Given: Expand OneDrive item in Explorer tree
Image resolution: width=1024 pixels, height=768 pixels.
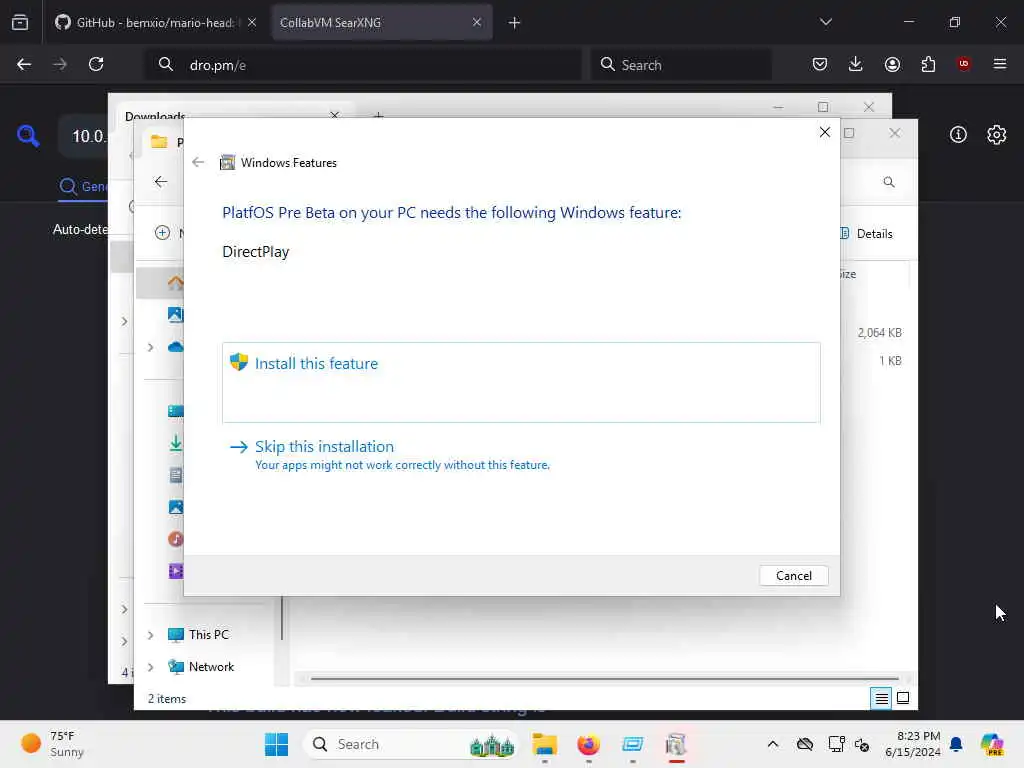Looking at the screenshot, I should (x=151, y=347).
